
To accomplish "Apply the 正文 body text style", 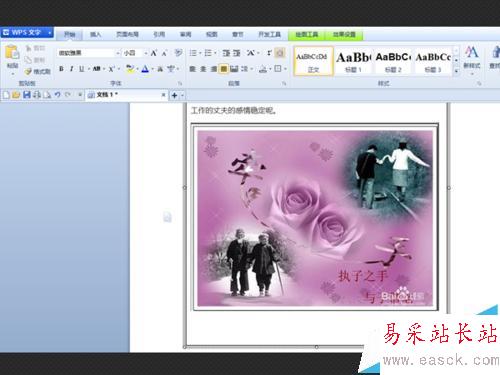I will (x=313, y=61).
